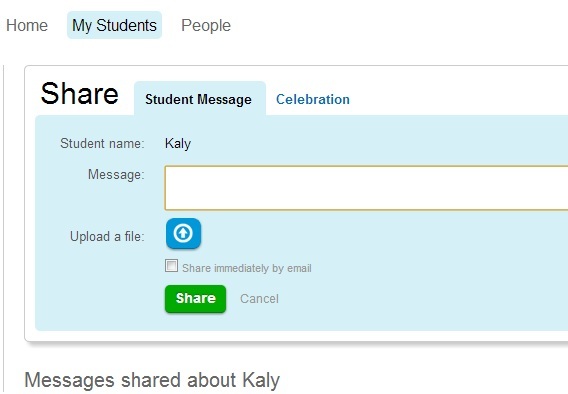Viewport: 568px width, 394px height.
Task: Click the Cancel link
Action: [259, 299]
